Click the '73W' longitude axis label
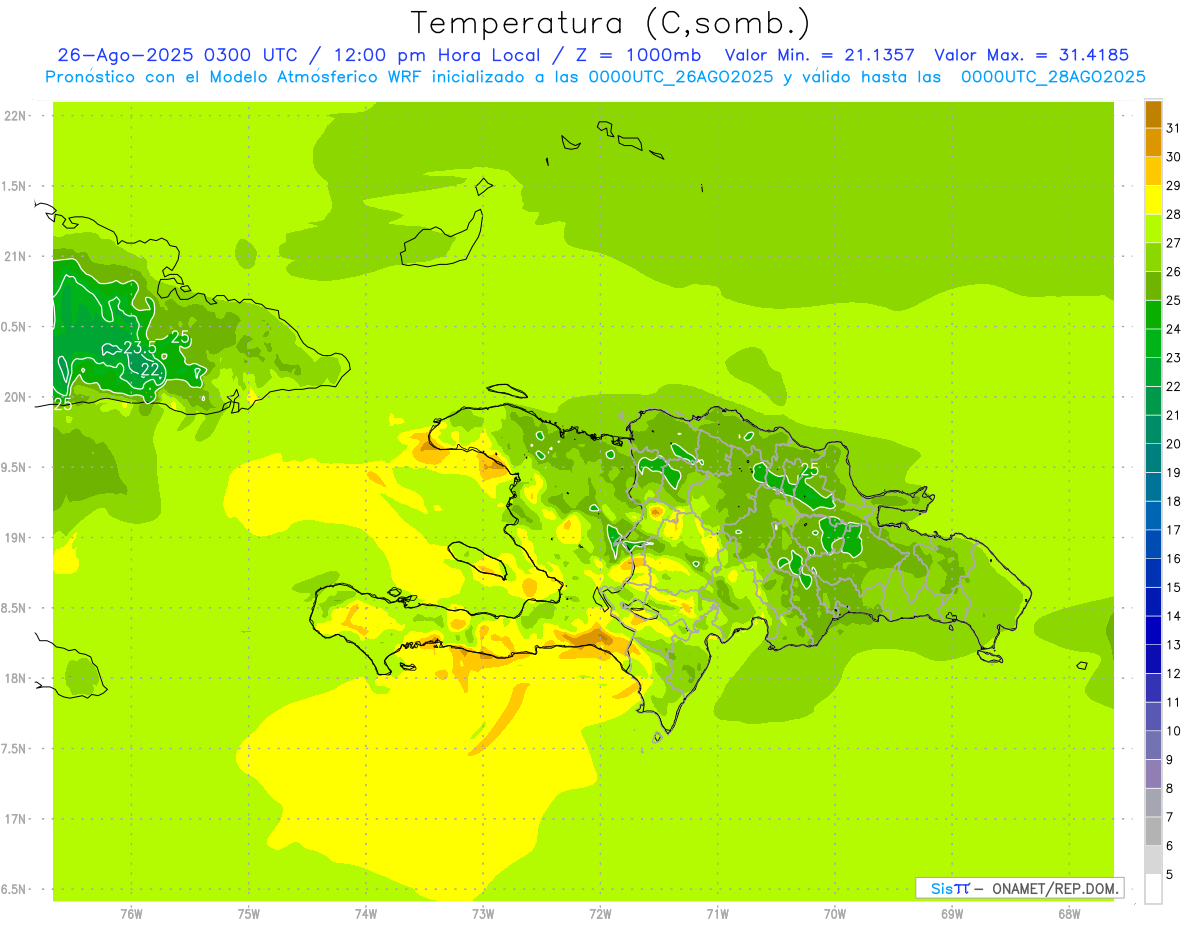Viewport: 1200px width, 927px height. click(x=483, y=914)
